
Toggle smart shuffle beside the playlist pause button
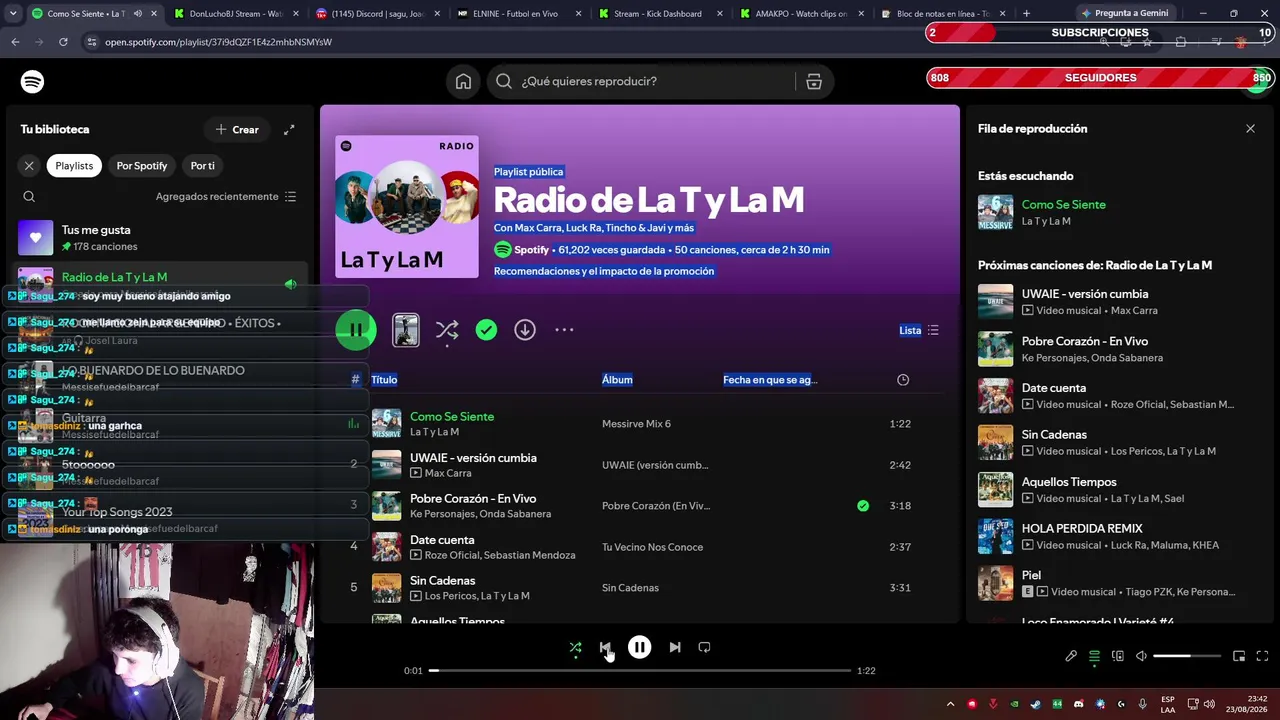447,330
